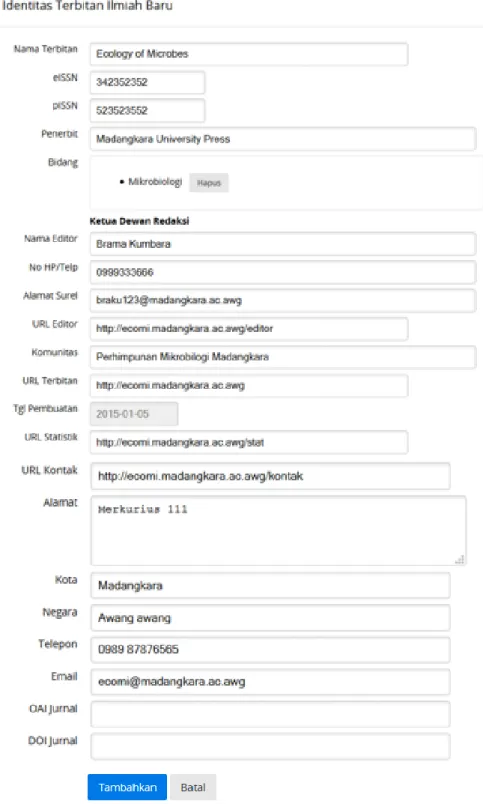Viewport: 483px width, 804px height.
Task: Select the pISSN input field
Action: tap(148, 110)
